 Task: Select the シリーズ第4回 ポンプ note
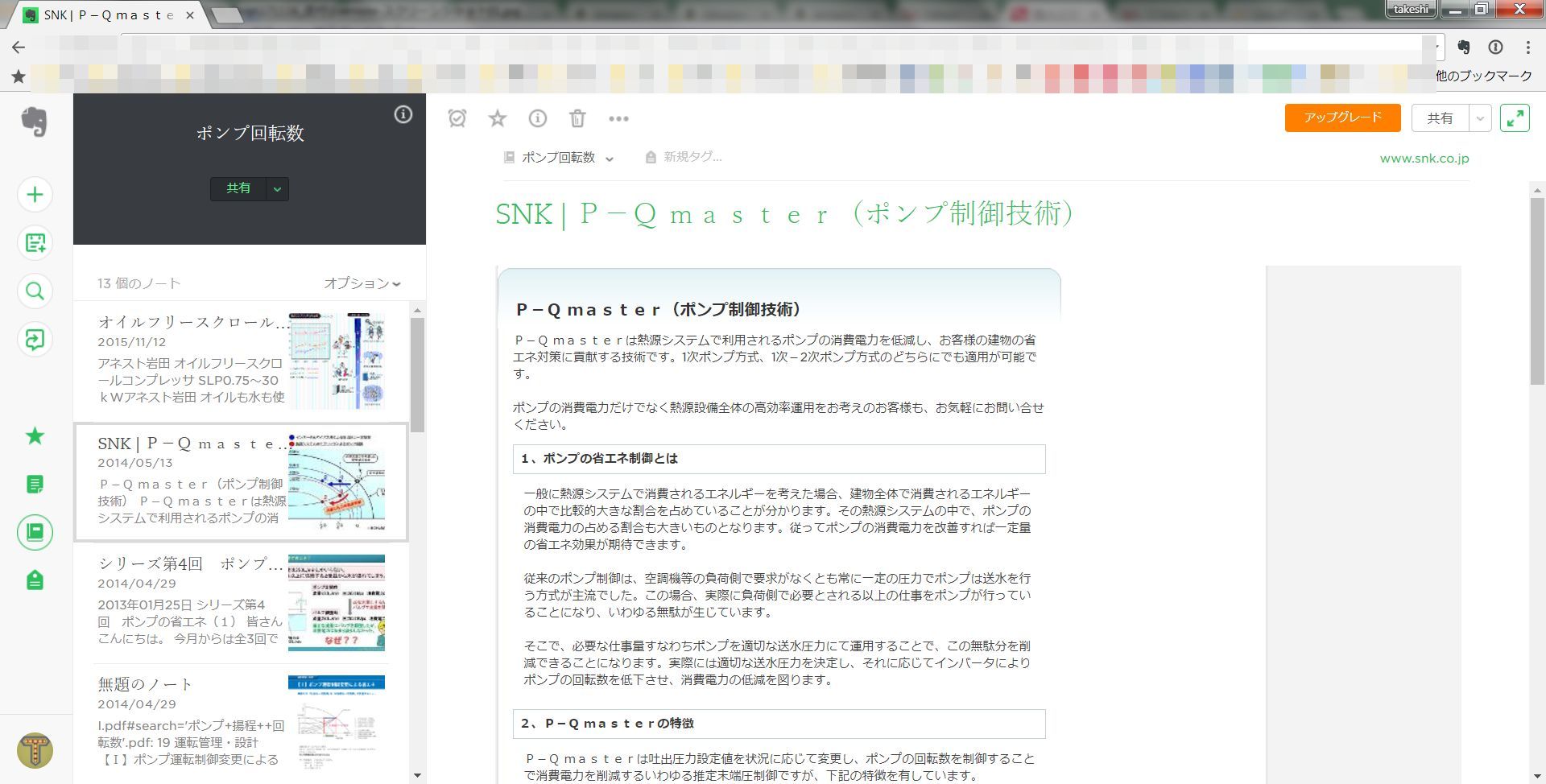pyautogui.click(x=241, y=604)
